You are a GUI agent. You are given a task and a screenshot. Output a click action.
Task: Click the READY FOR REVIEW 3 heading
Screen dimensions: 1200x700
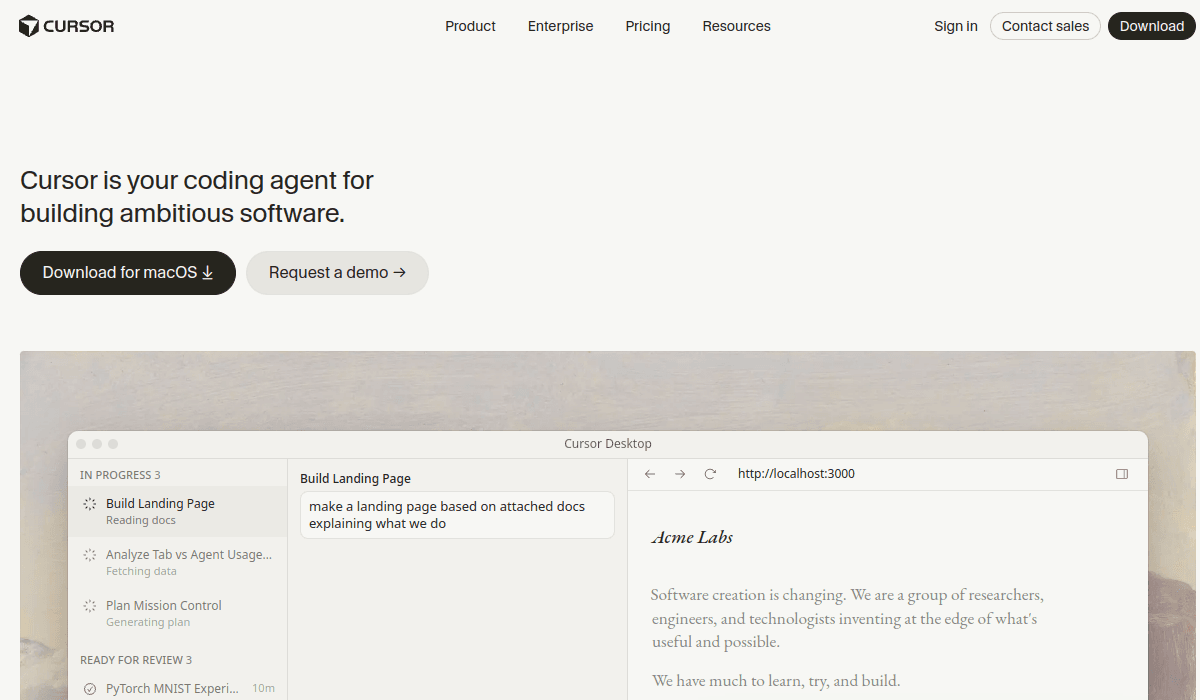click(x=136, y=660)
